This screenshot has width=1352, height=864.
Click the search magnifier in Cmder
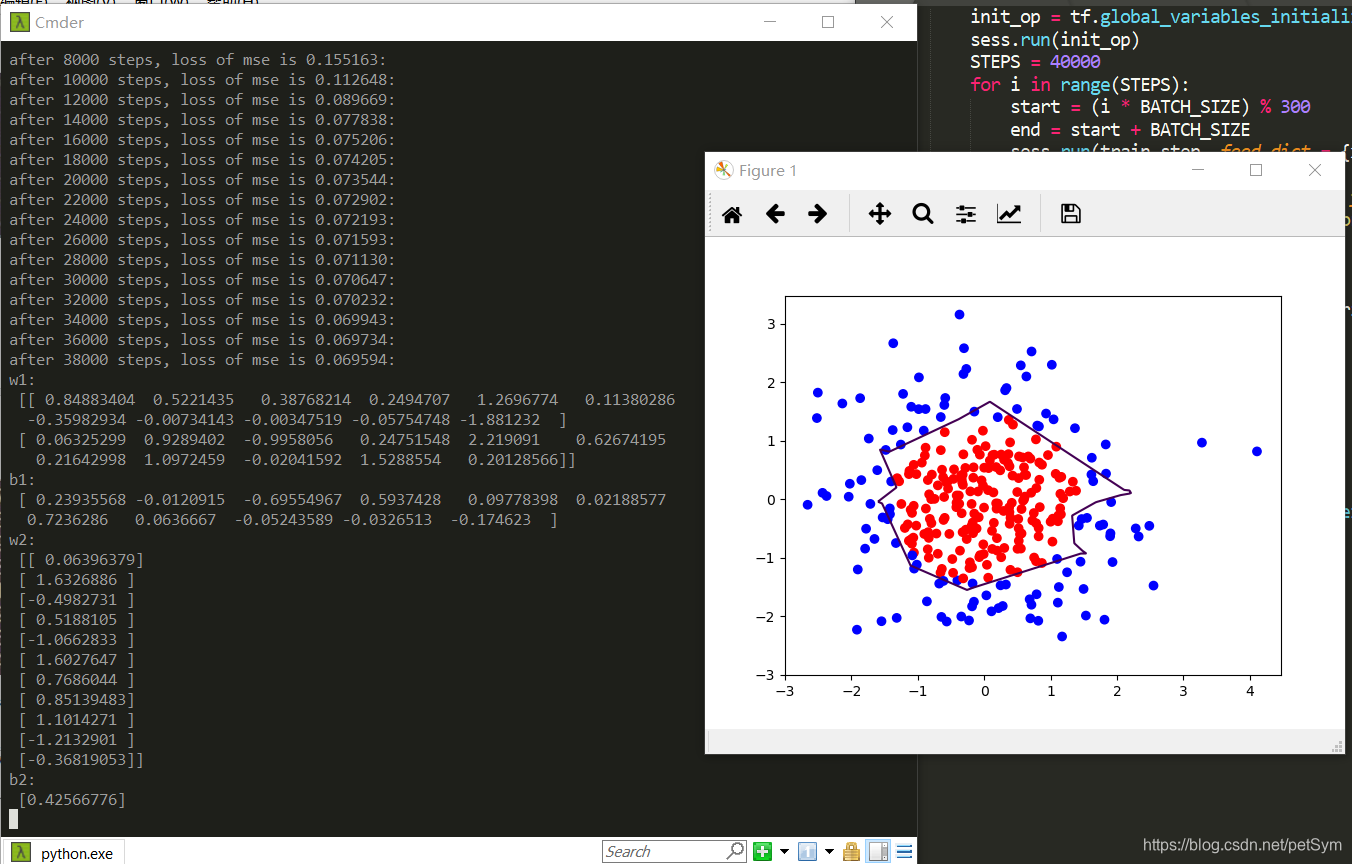coord(736,852)
